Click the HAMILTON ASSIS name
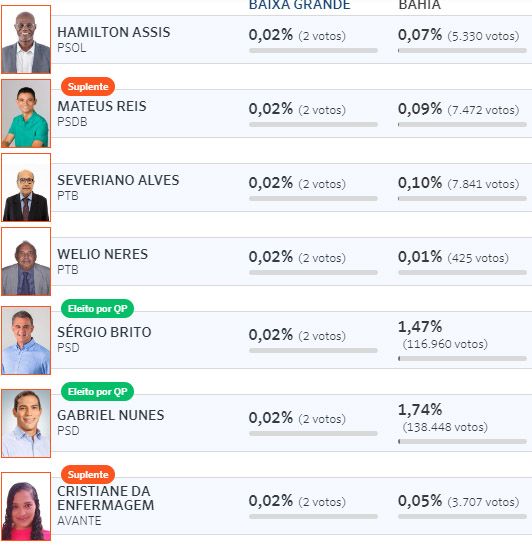Viewport: 532px width, 545px height. 114,32
